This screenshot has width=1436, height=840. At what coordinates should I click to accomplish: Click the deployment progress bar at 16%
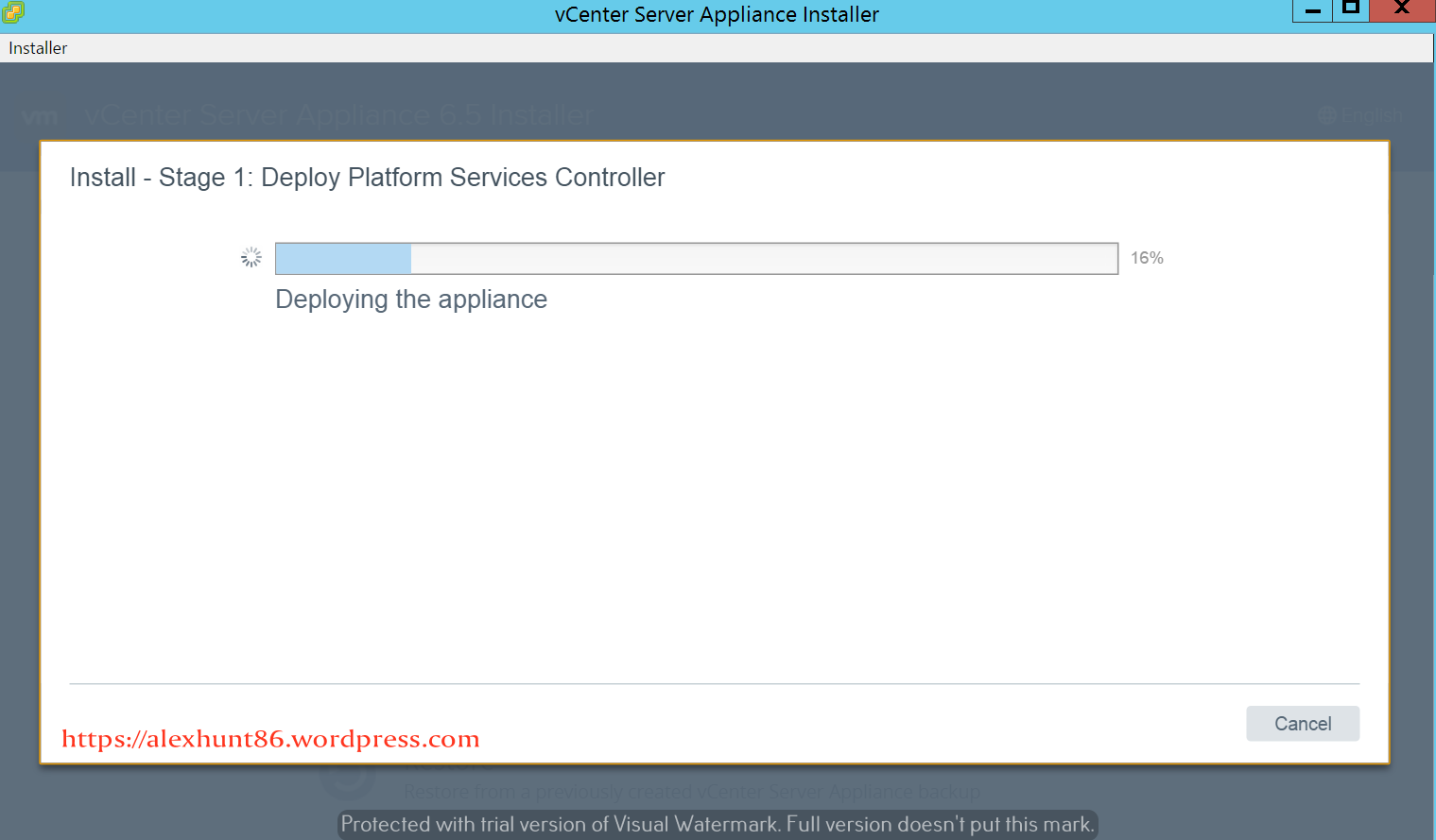pos(696,257)
